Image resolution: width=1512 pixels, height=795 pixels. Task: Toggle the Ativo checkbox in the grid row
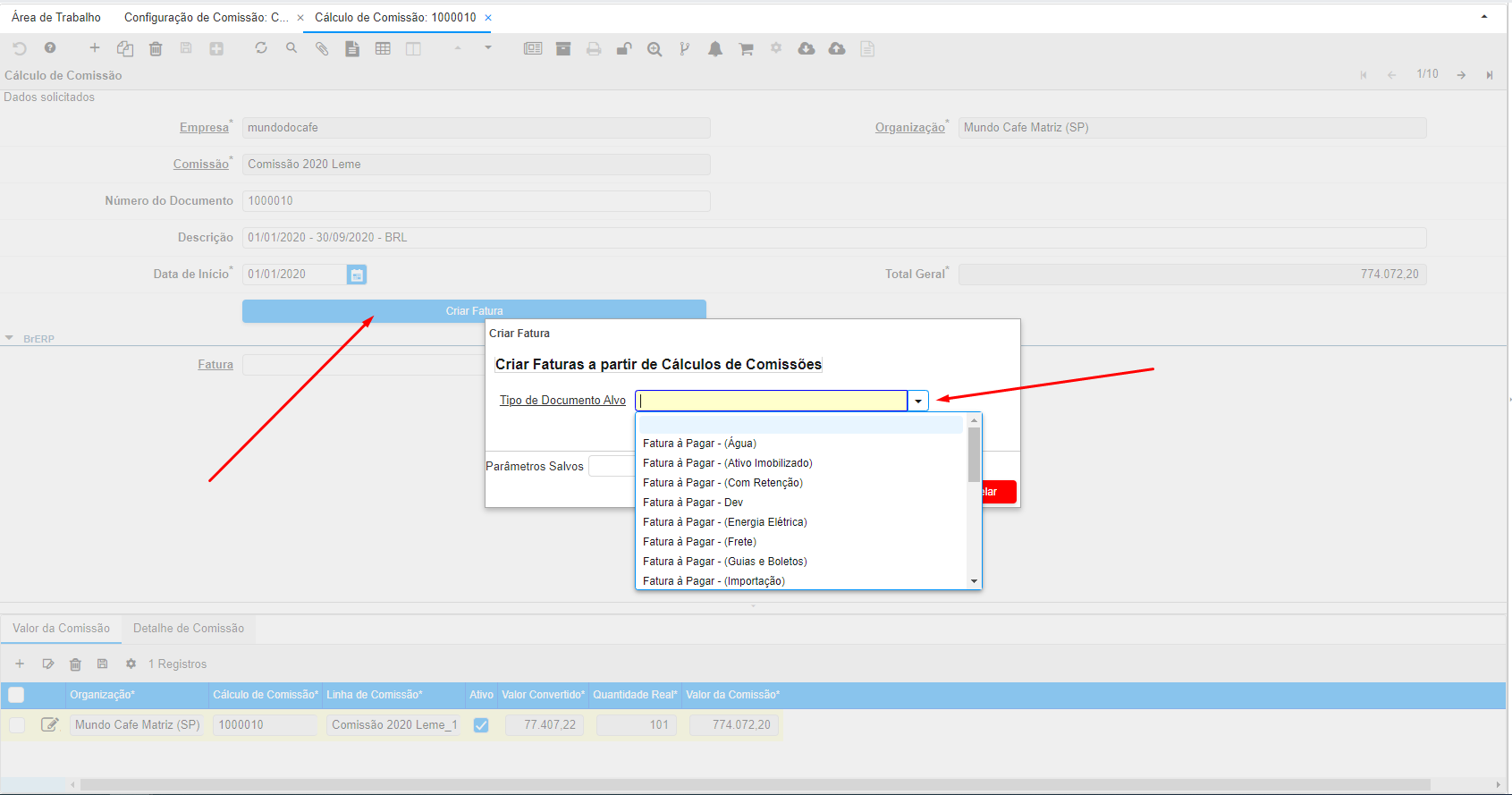[x=481, y=725]
